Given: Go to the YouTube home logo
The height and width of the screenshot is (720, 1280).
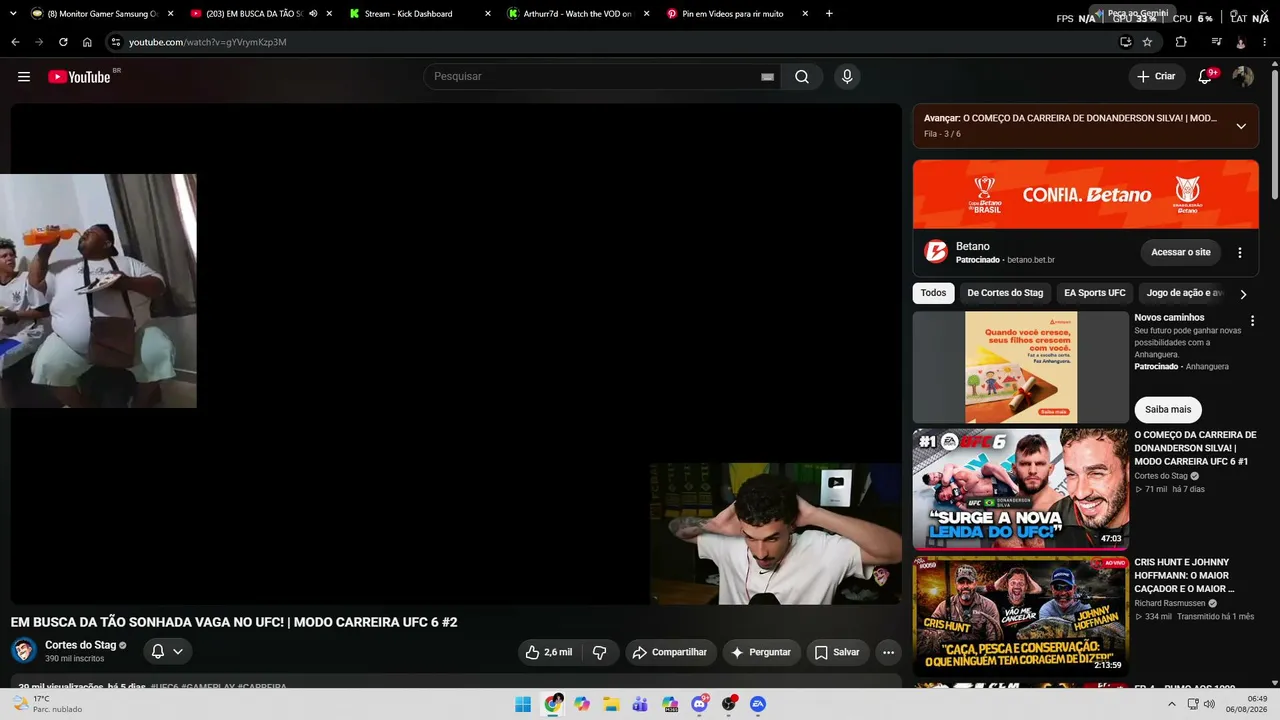Looking at the screenshot, I should tap(80, 77).
